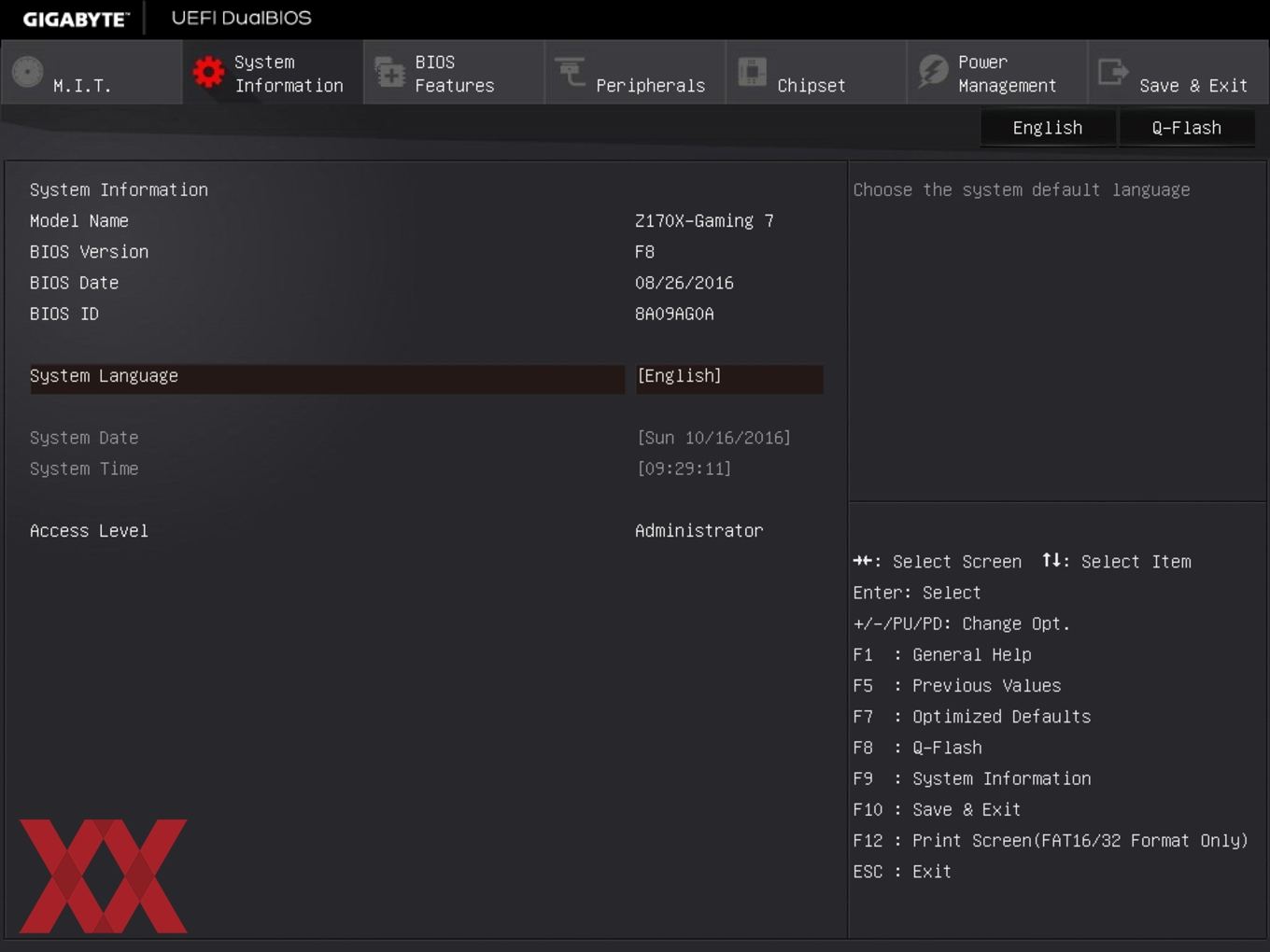Select the System Date label
The width and height of the screenshot is (1270, 952).
tap(84, 438)
